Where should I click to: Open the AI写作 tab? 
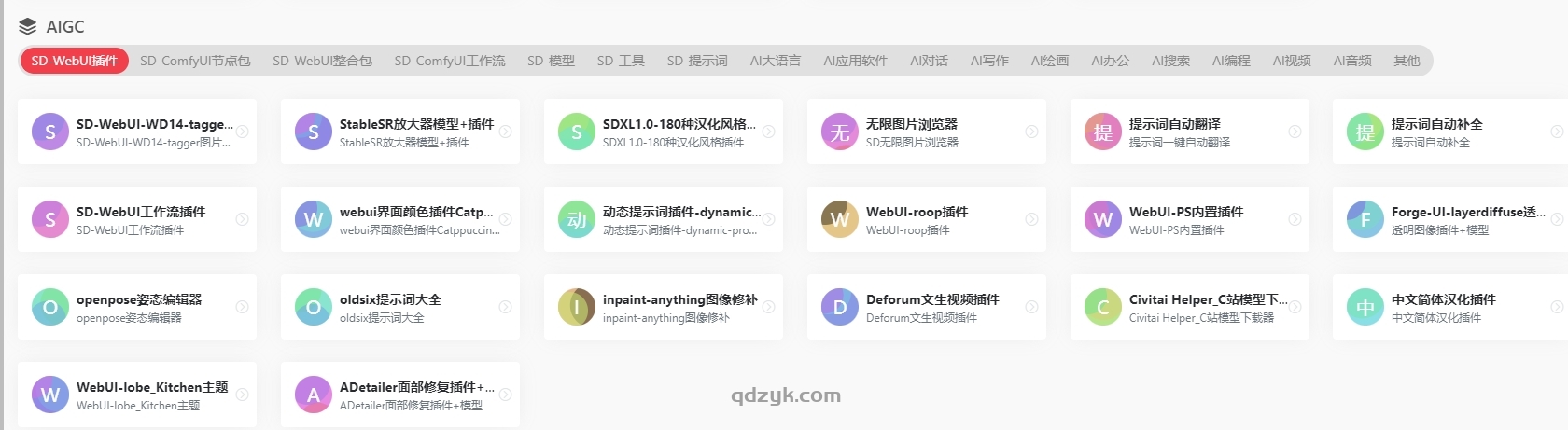989,61
